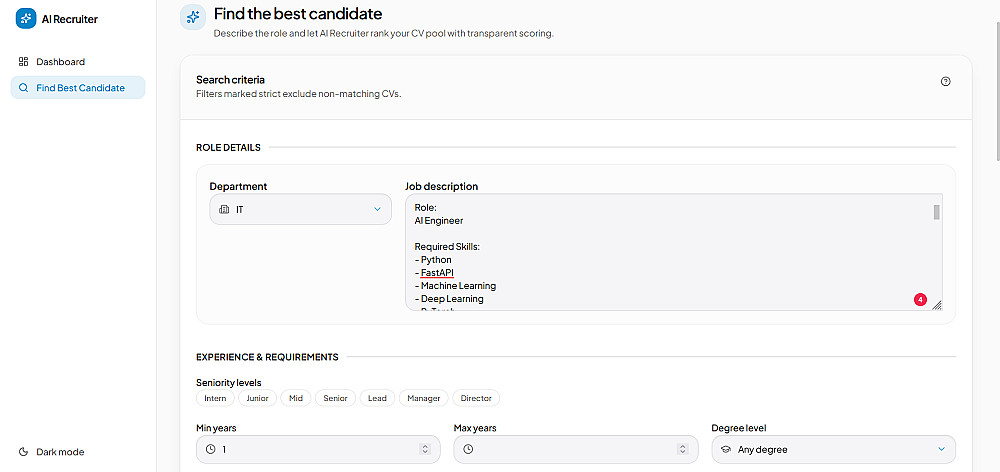The image size is (1000, 472).
Task: Choose the Lead seniority level
Action: tap(378, 398)
